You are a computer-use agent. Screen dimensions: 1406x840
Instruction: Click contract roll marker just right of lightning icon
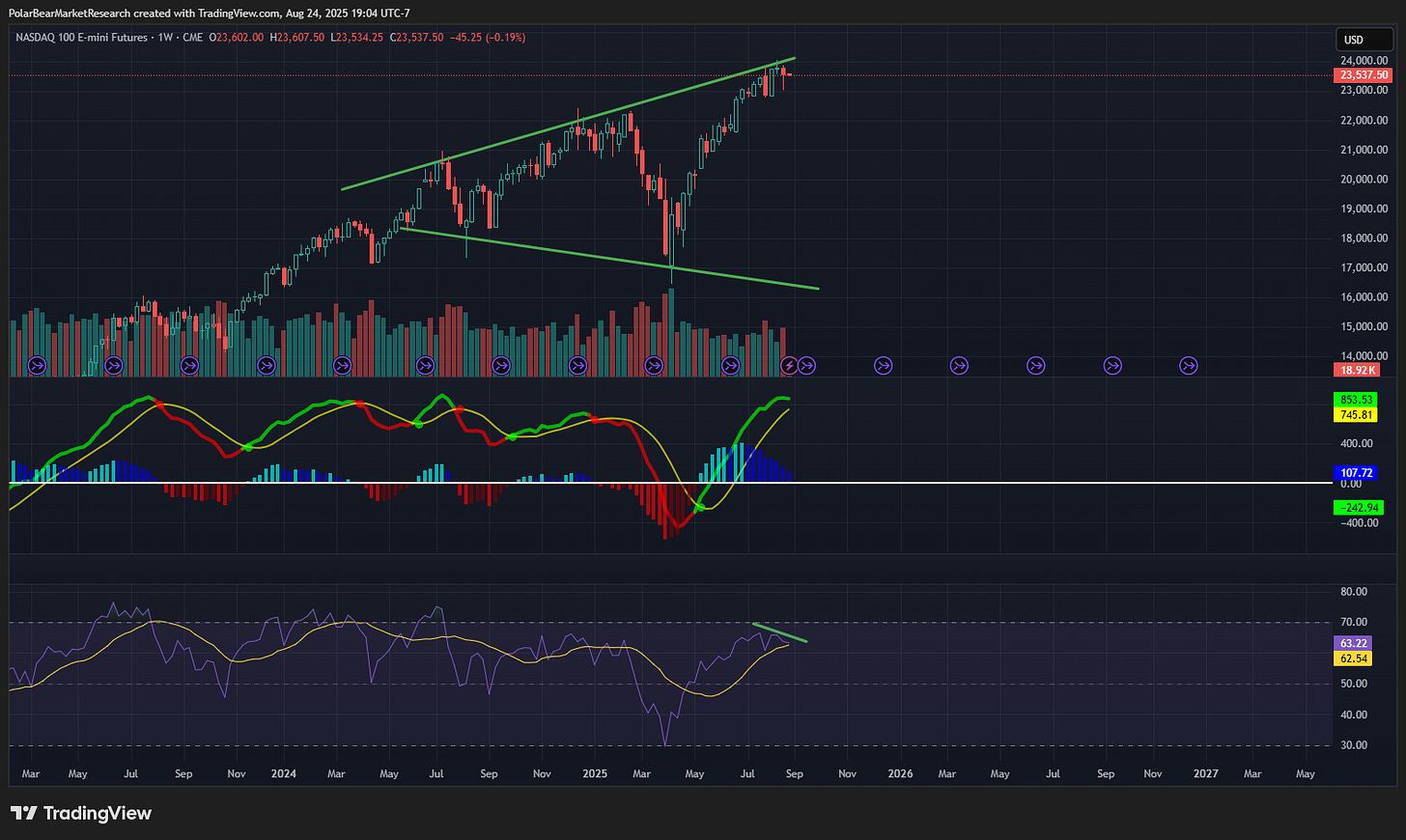point(807,365)
